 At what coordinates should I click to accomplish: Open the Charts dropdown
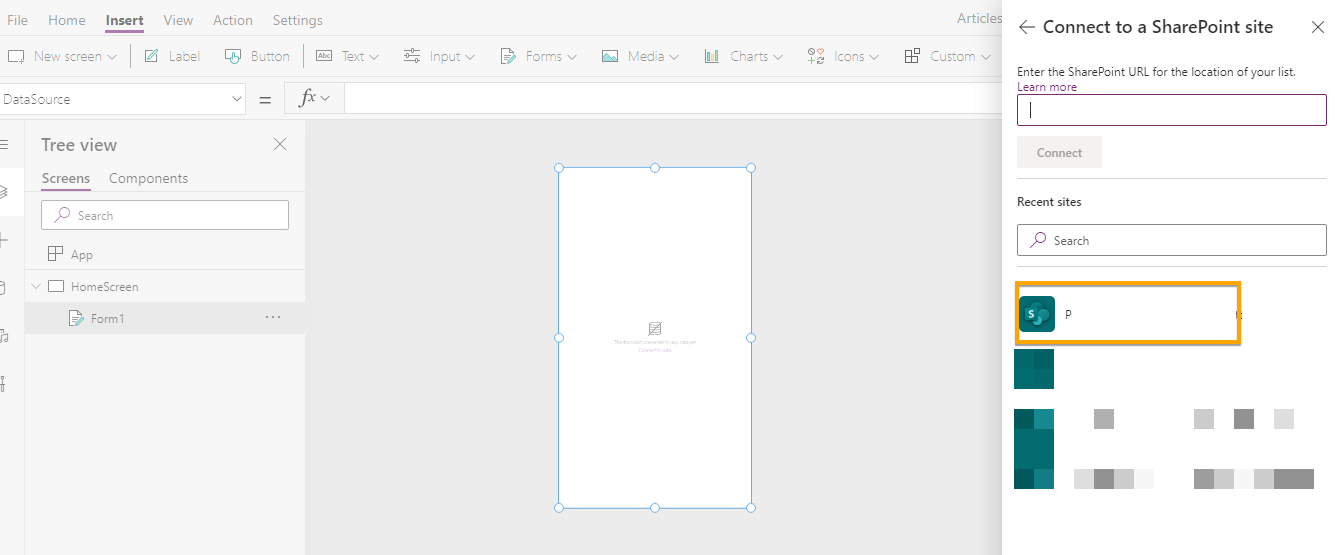pyautogui.click(x=742, y=57)
